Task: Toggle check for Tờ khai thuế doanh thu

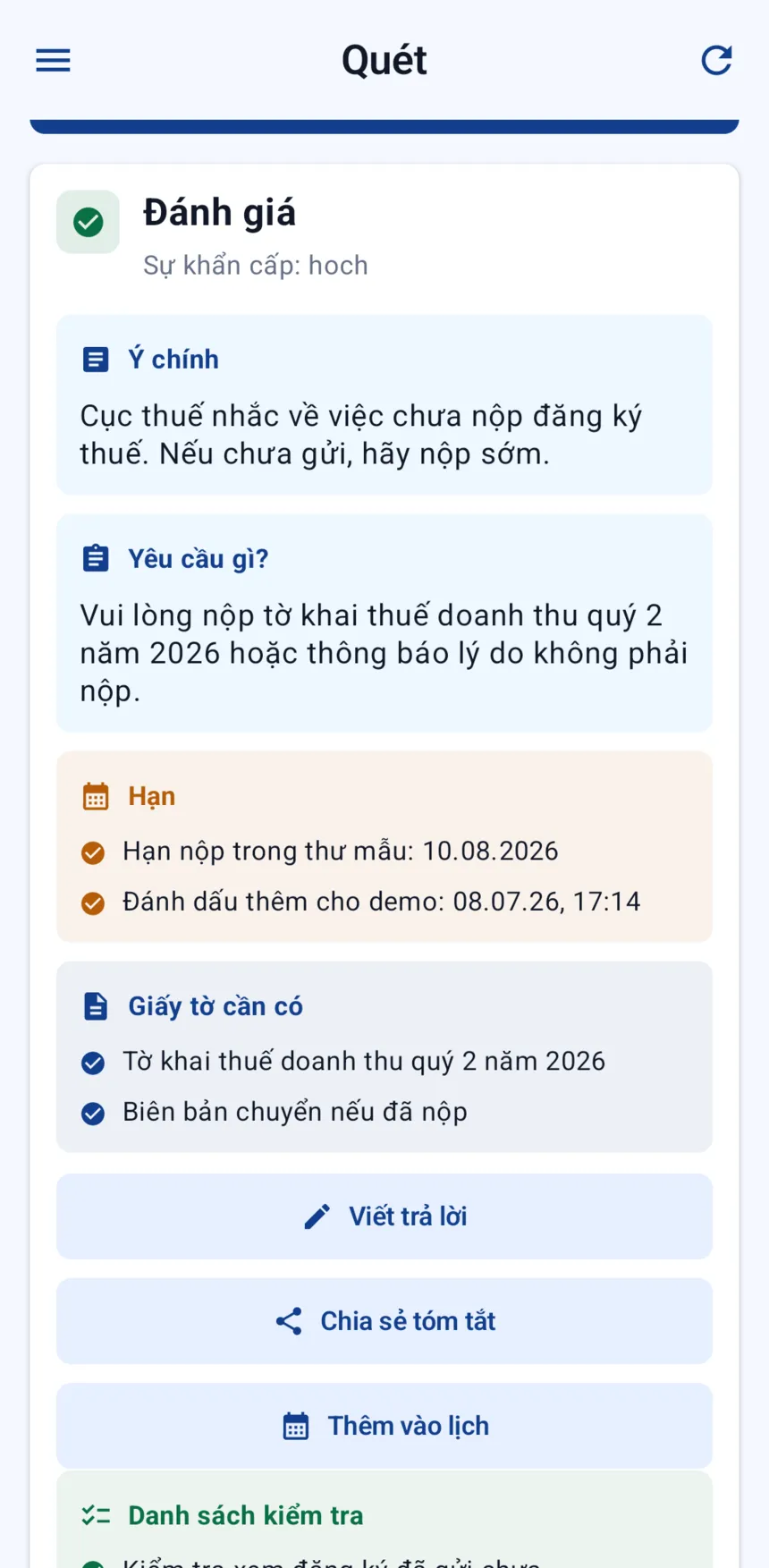Action: [x=93, y=1063]
